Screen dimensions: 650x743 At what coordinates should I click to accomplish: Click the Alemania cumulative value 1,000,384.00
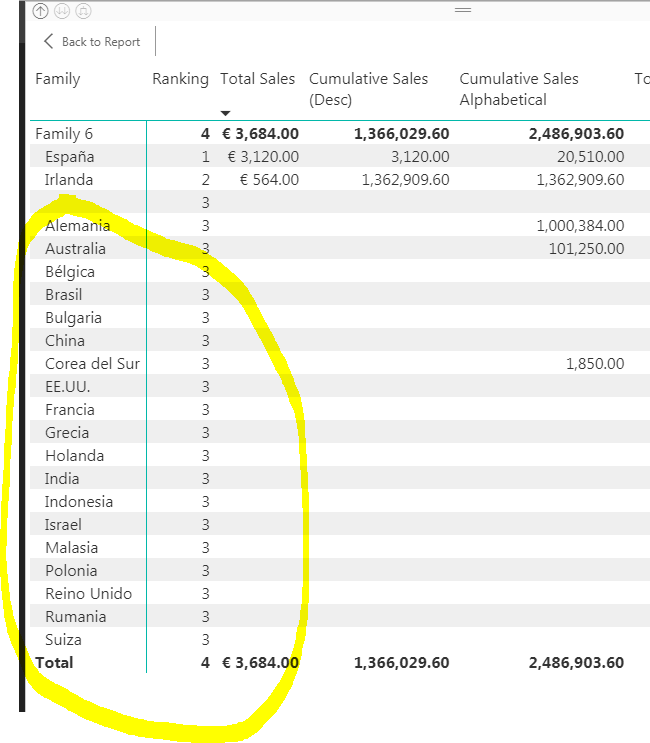coord(580,226)
